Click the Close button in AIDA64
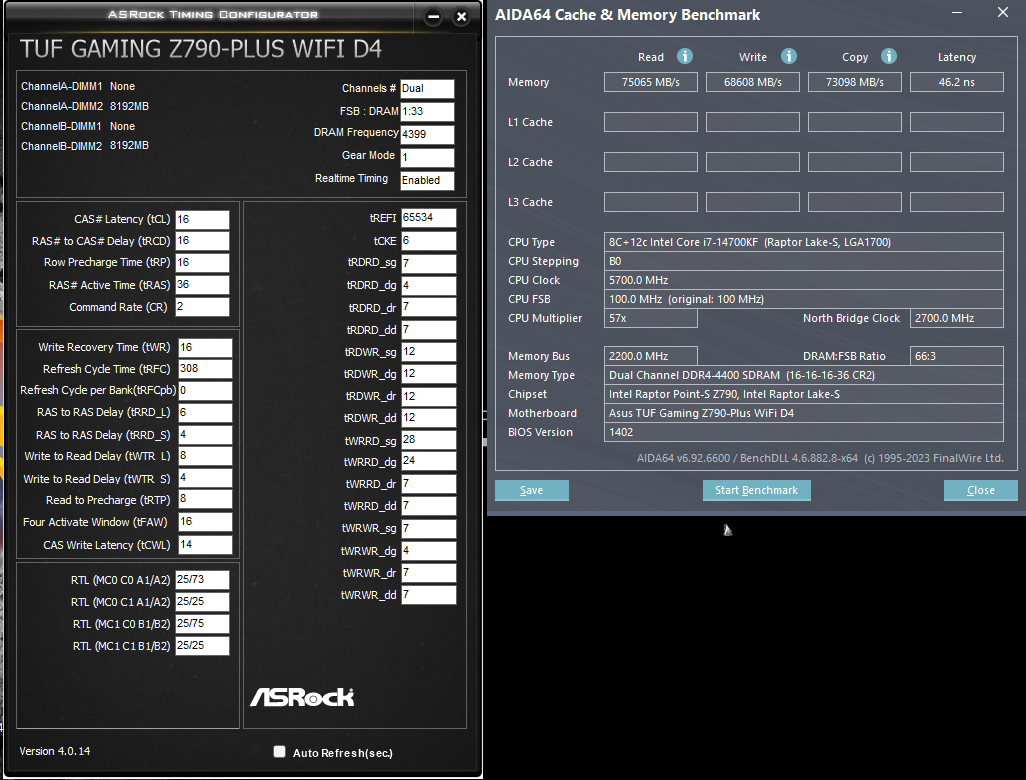 [980, 490]
